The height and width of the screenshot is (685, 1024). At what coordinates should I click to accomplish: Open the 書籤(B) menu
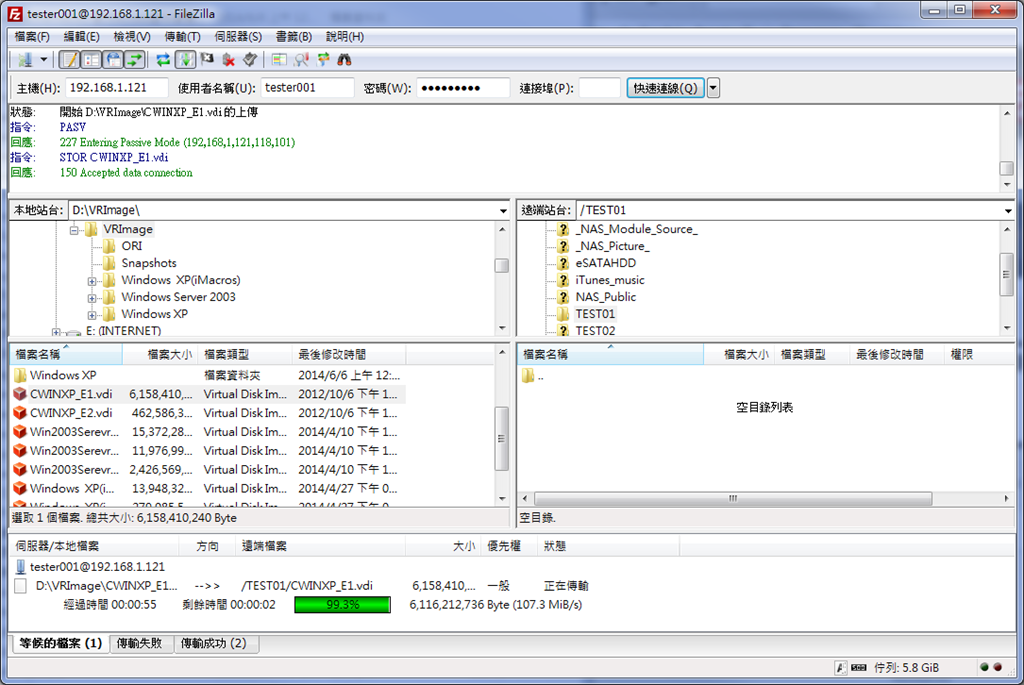pos(294,37)
